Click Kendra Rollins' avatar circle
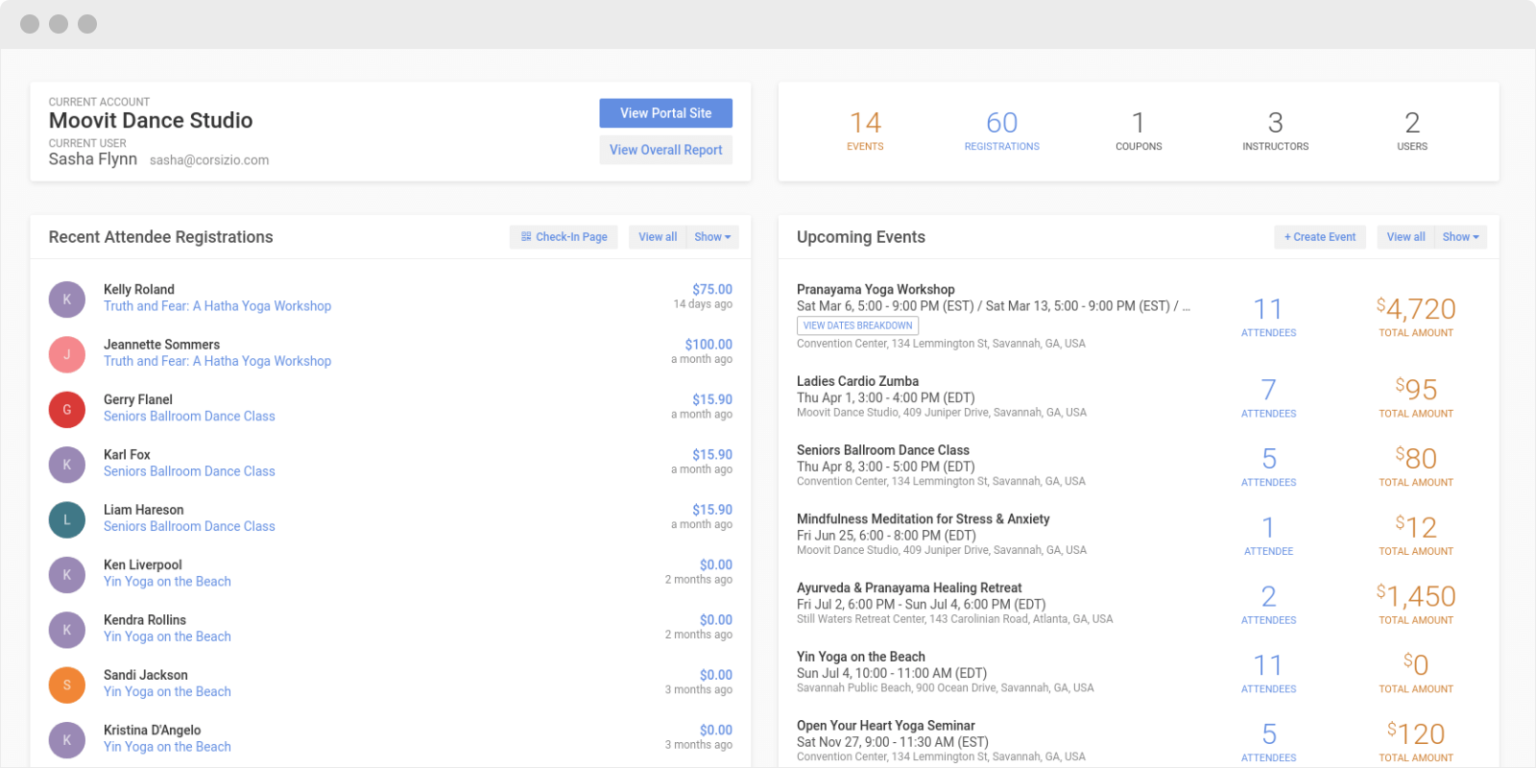1536x768 pixels. point(66,629)
